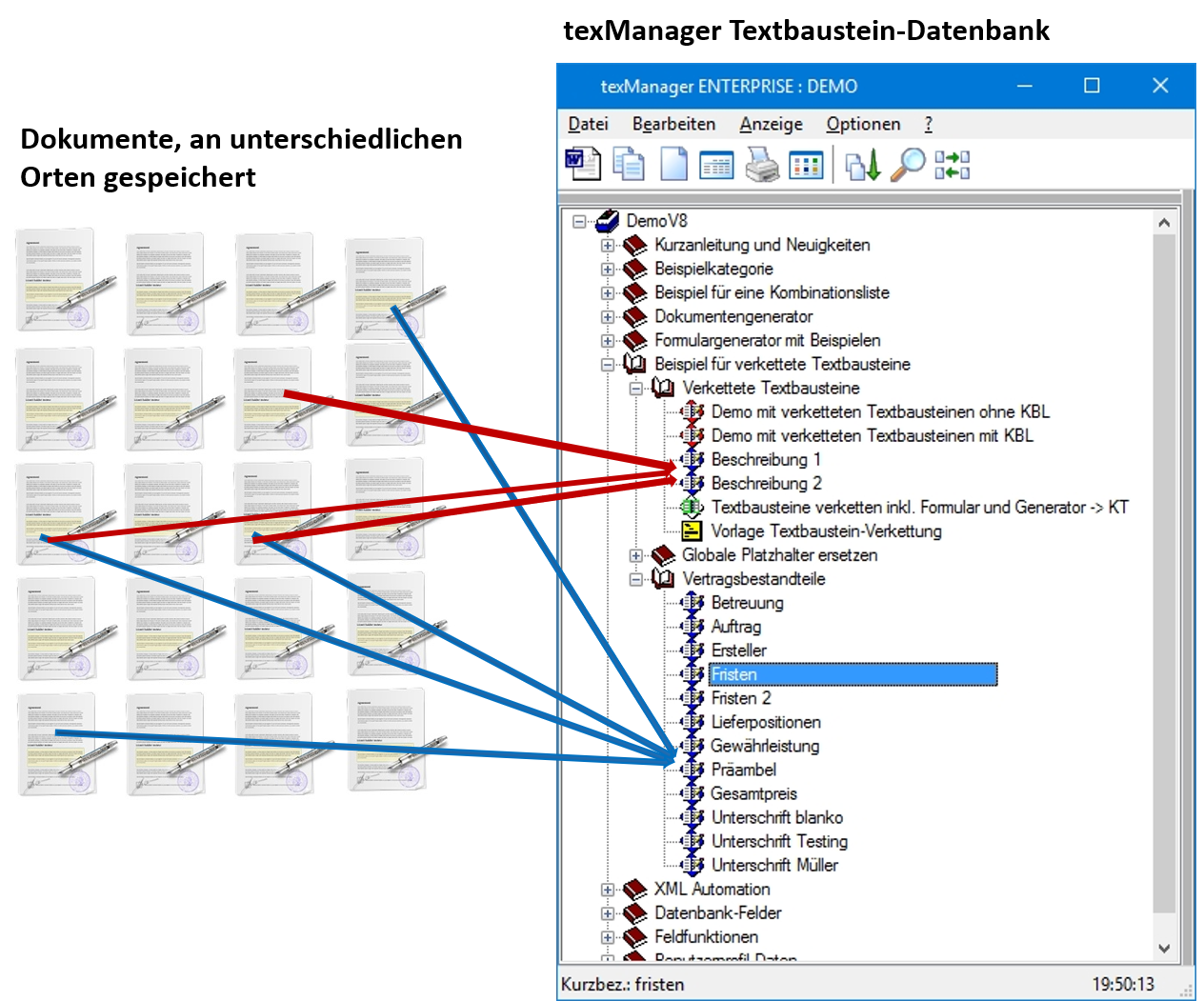
Task: Open the Optionen menu
Action: tap(863, 124)
